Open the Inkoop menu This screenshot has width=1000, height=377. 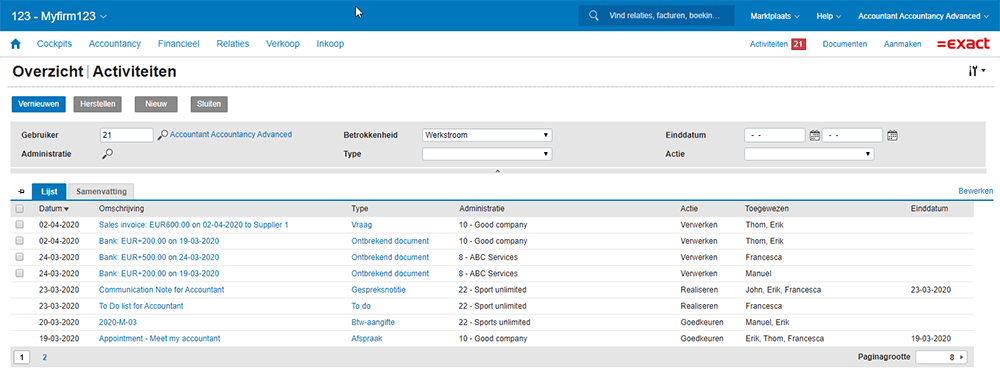click(330, 44)
